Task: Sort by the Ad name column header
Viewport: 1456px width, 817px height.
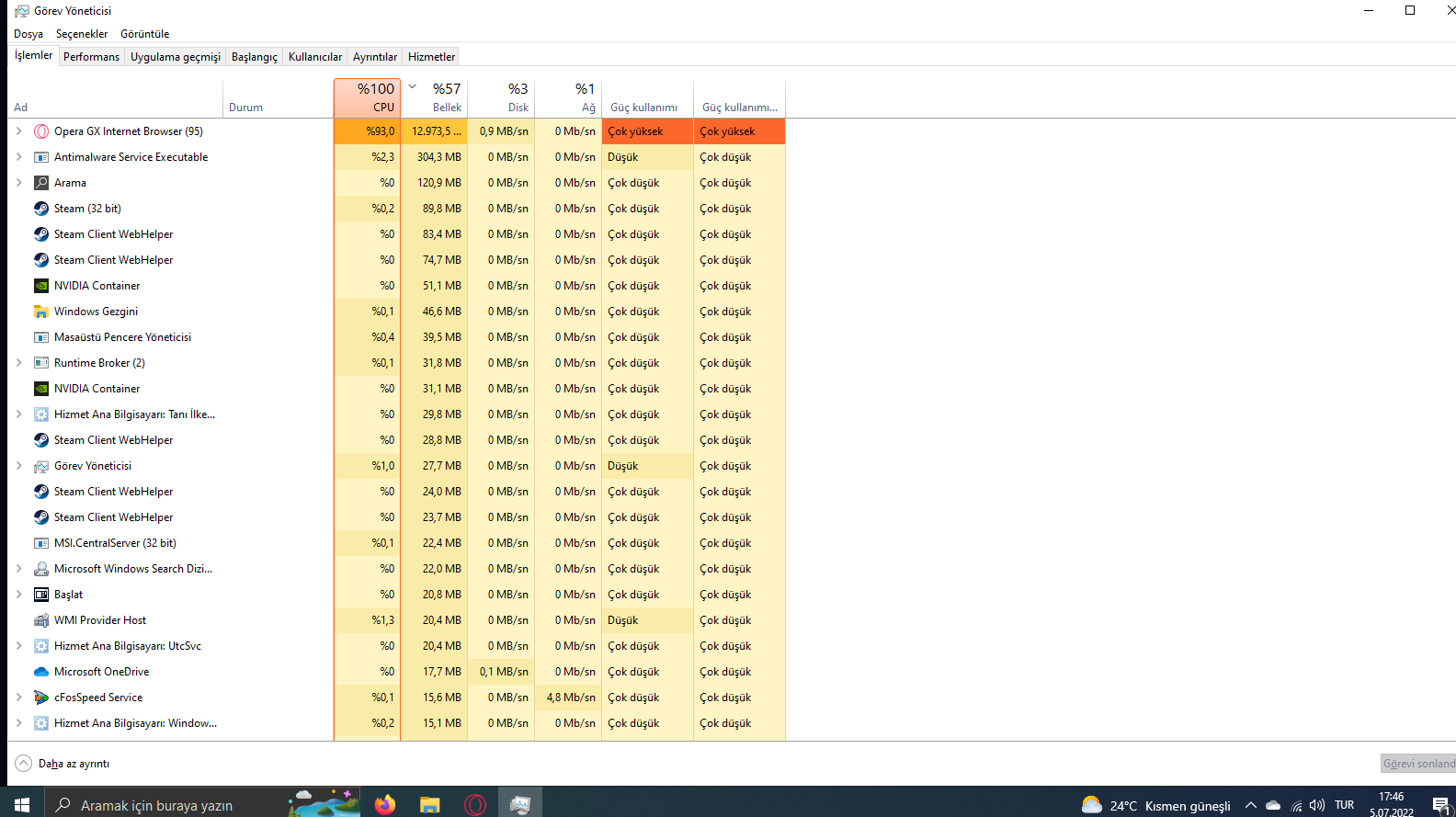Action: [115, 98]
